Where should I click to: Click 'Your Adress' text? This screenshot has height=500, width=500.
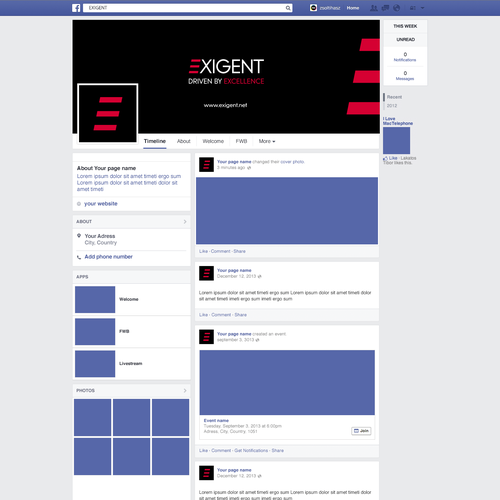coord(100,236)
